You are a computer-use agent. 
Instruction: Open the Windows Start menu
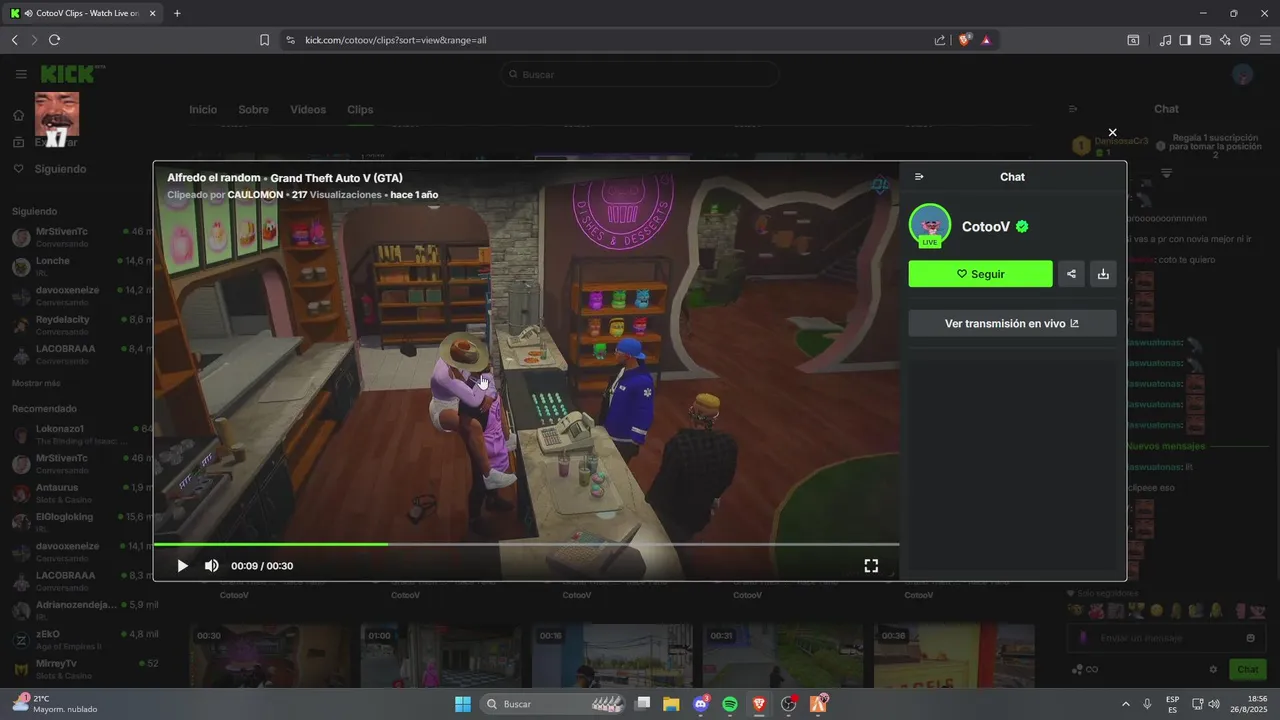click(463, 704)
